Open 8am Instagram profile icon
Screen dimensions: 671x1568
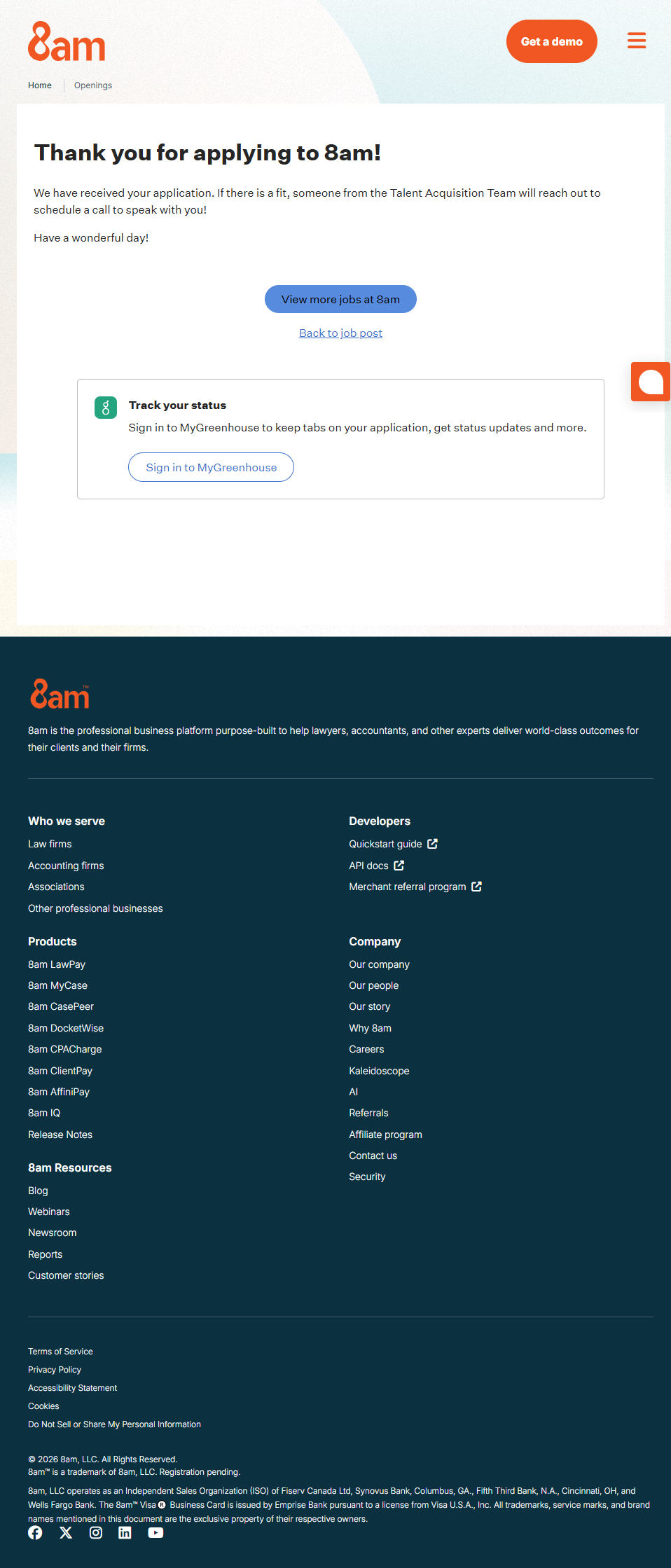[x=96, y=1532]
